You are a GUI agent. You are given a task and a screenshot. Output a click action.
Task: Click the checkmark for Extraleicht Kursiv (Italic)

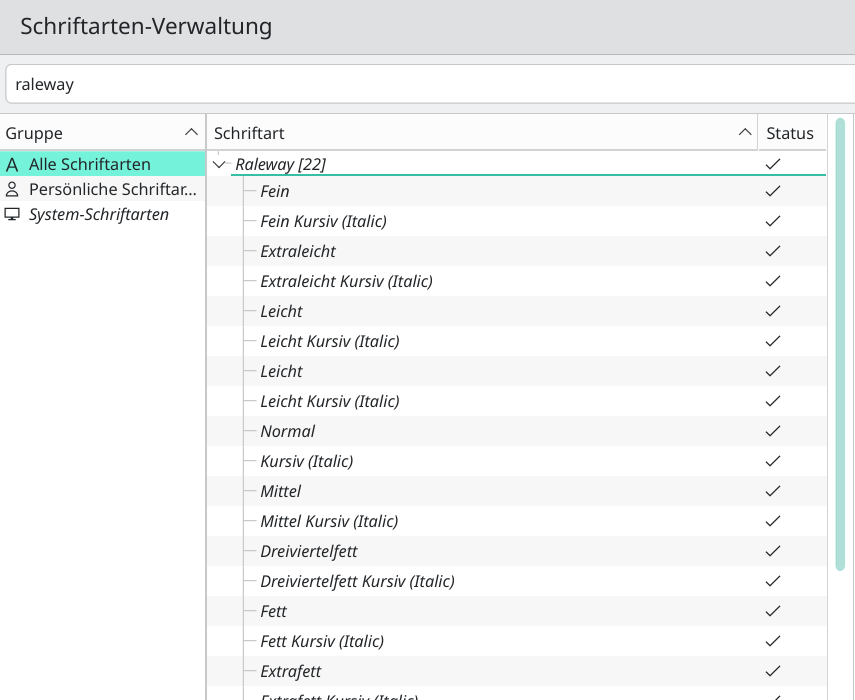[773, 281]
